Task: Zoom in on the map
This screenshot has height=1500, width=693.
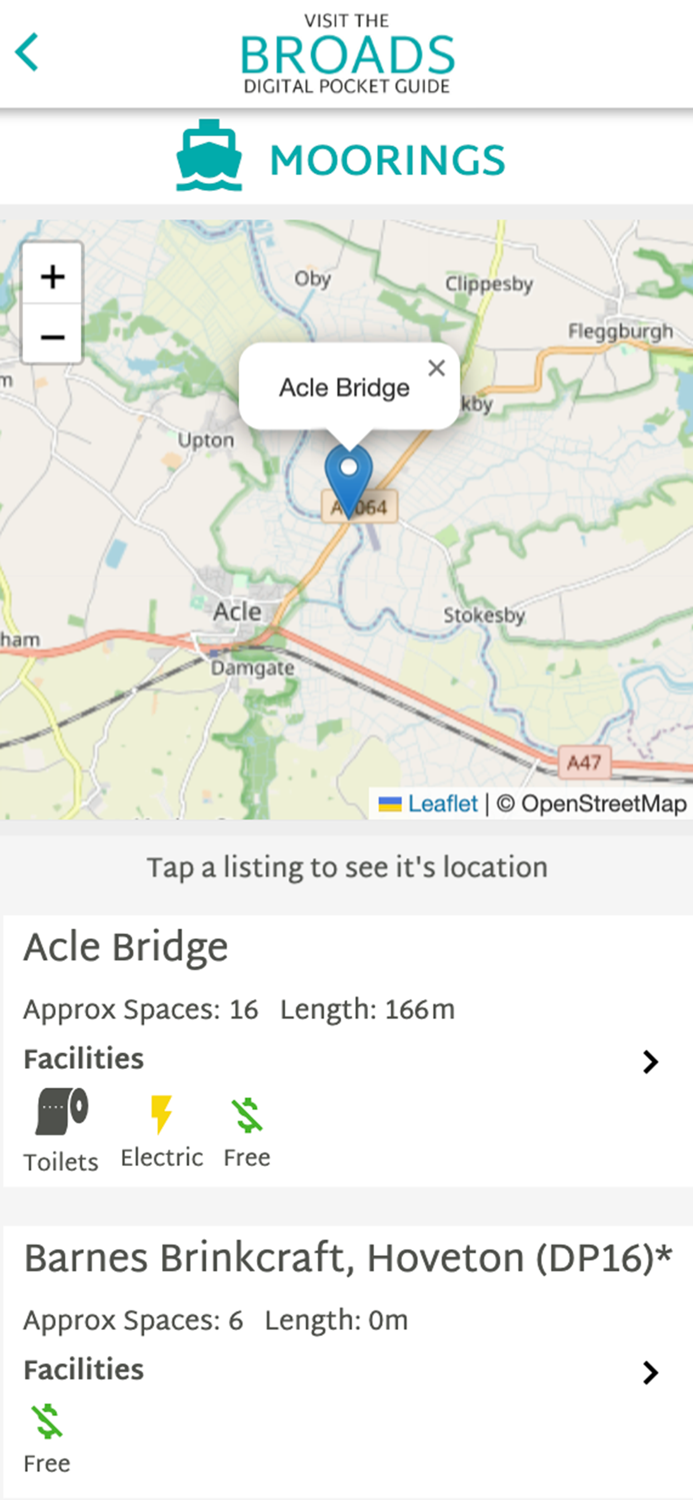Action: (x=51, y=276)
